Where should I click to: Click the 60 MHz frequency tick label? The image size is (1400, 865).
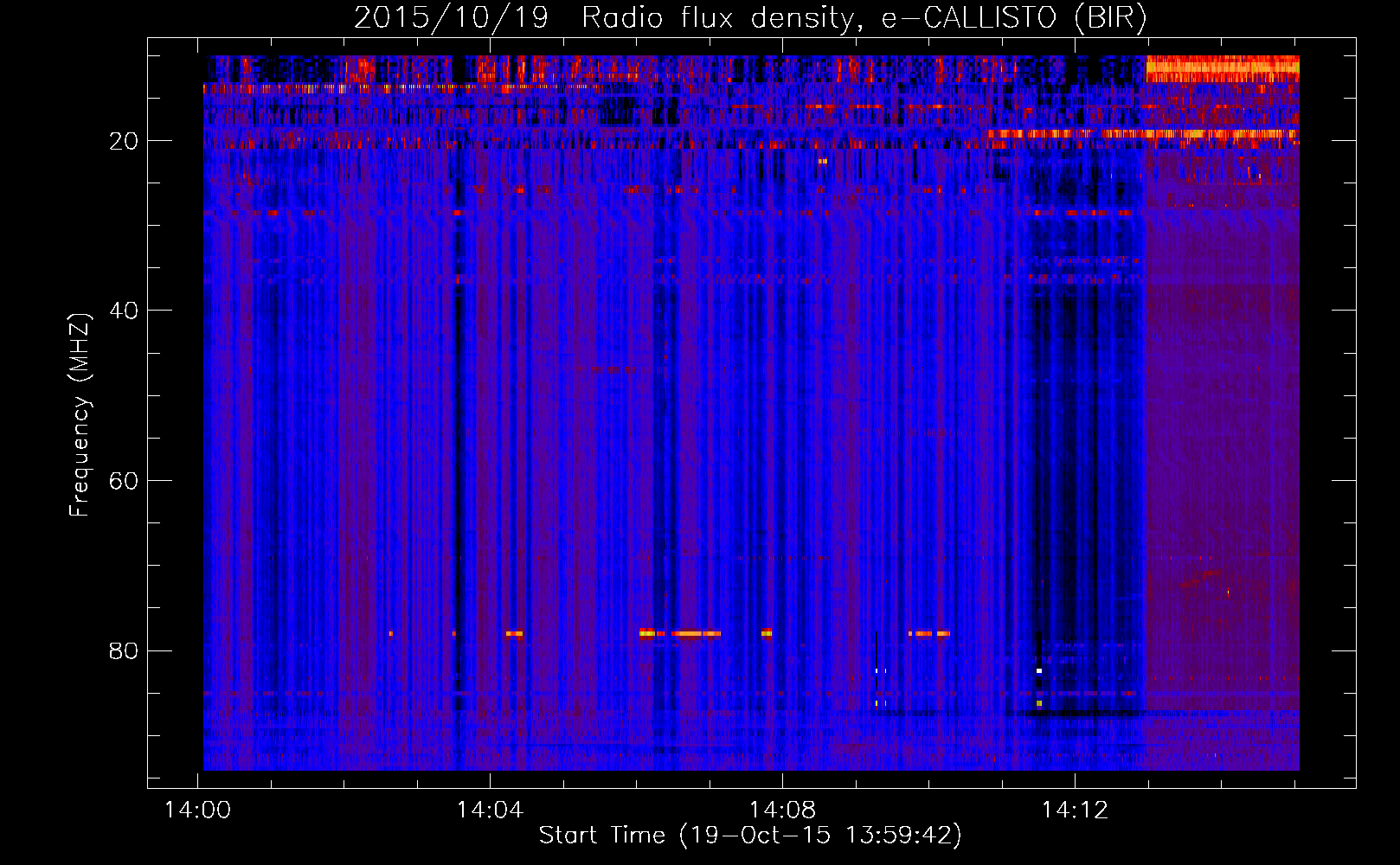pos(124,480)
